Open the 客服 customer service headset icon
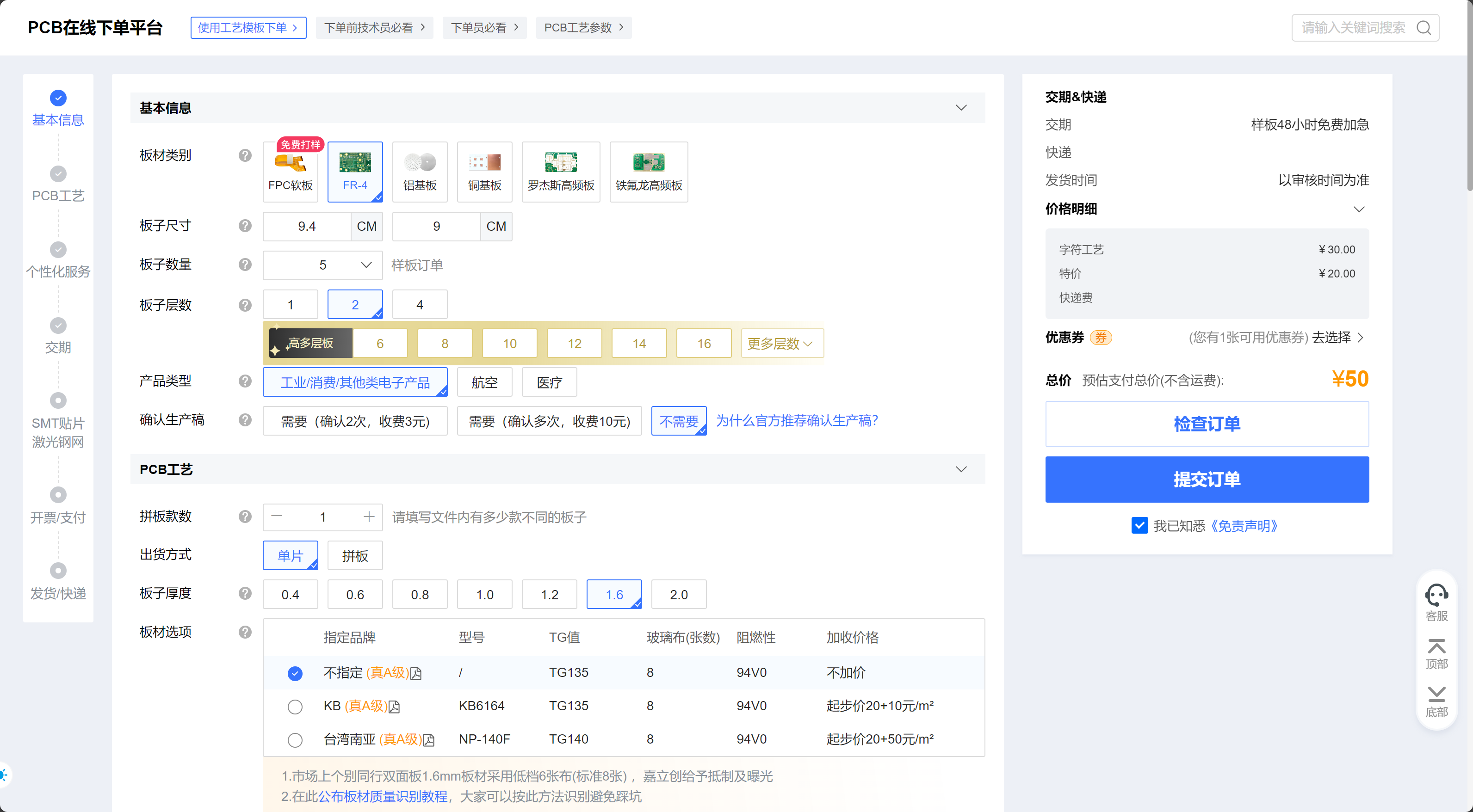The height and width of the screenshot is (812, 1473). click(1436, 595)
